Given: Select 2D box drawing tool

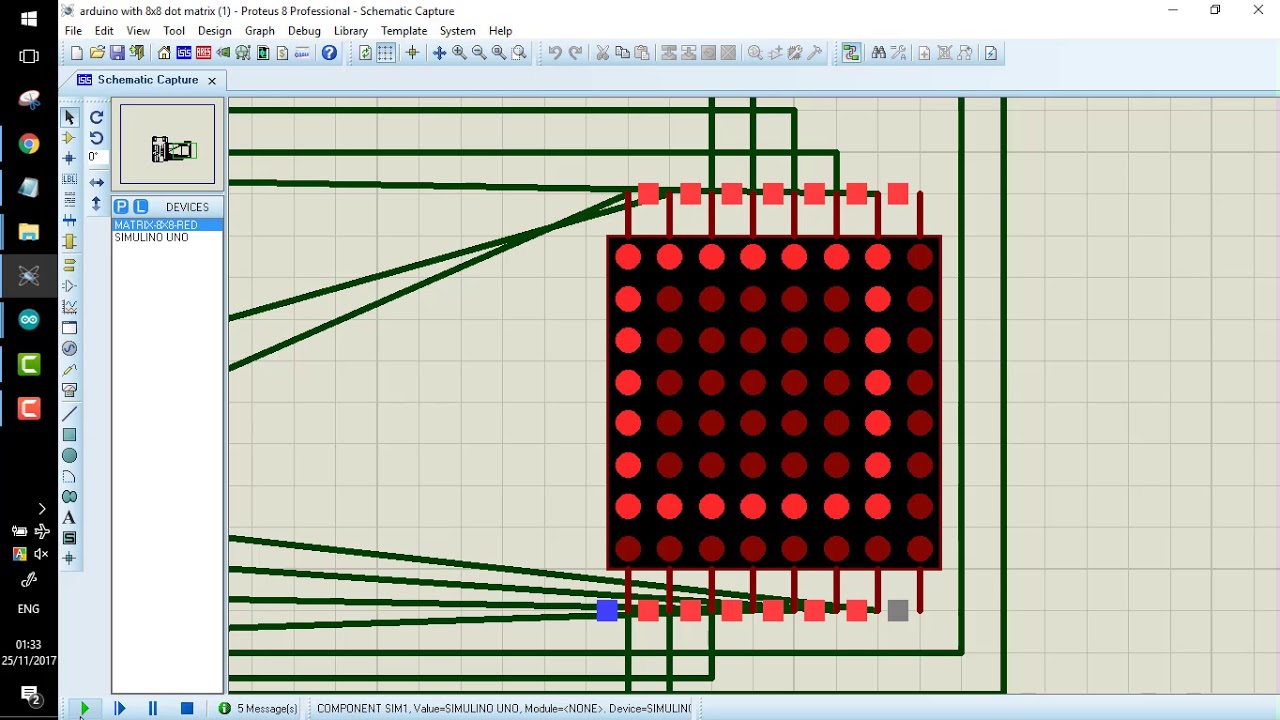Looking at the screenshot, I should (x=69, y=435).
